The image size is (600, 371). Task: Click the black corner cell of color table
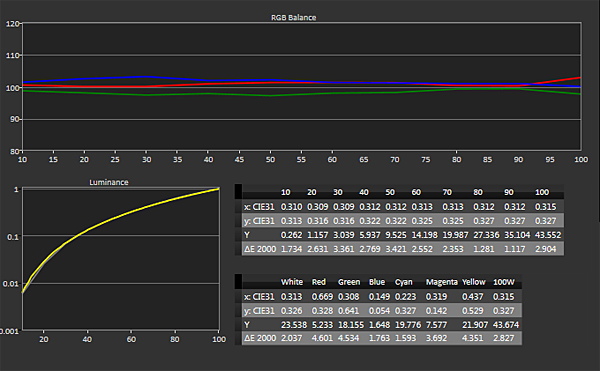point(238,282)
